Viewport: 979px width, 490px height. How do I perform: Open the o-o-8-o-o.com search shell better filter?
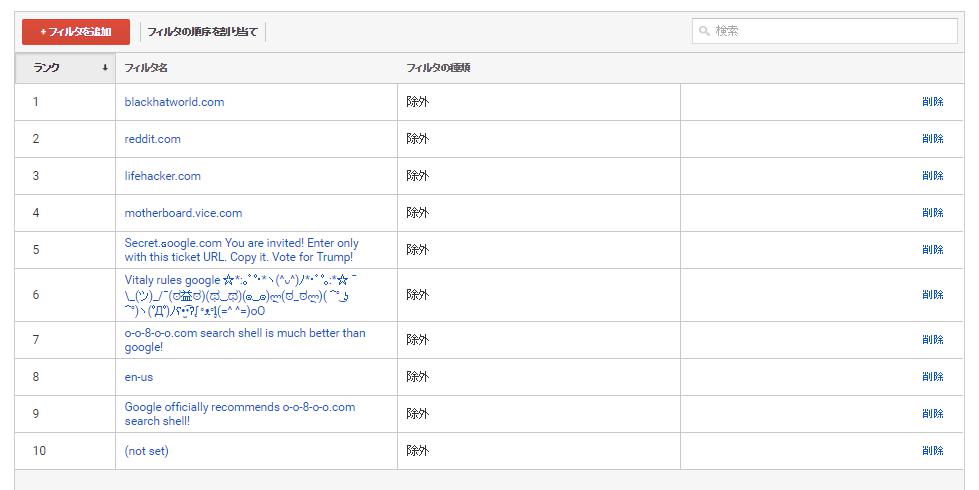[x=245, y=340]
